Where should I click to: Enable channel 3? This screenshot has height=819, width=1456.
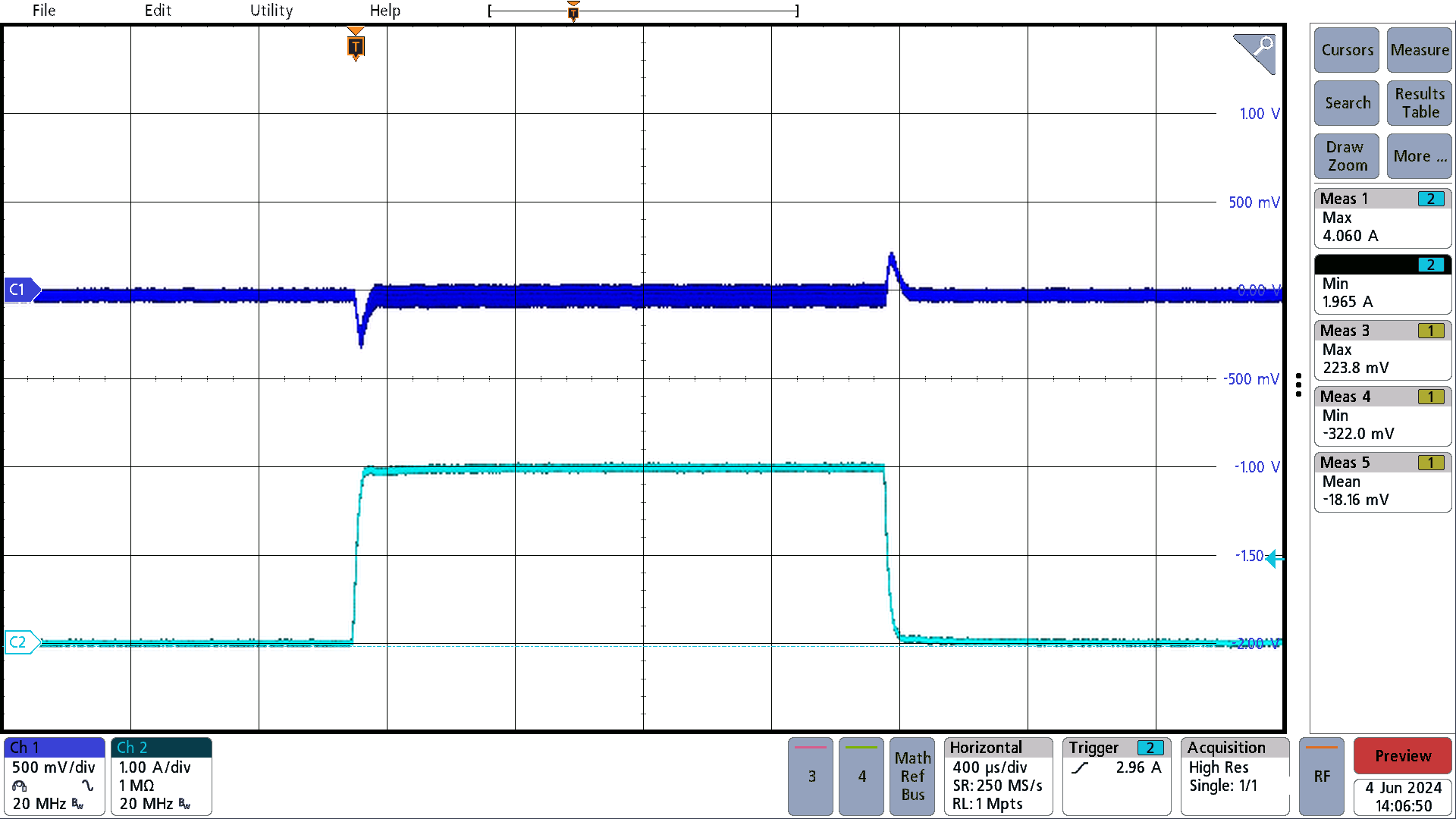click(811, 776)
